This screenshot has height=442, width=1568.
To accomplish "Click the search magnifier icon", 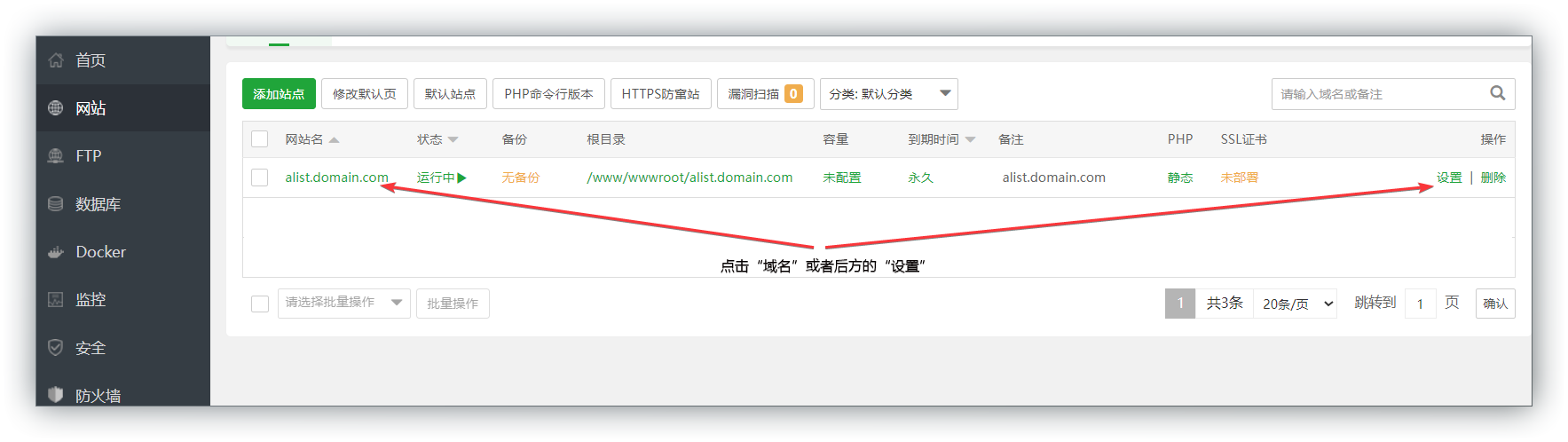I will pos(1497,93).
